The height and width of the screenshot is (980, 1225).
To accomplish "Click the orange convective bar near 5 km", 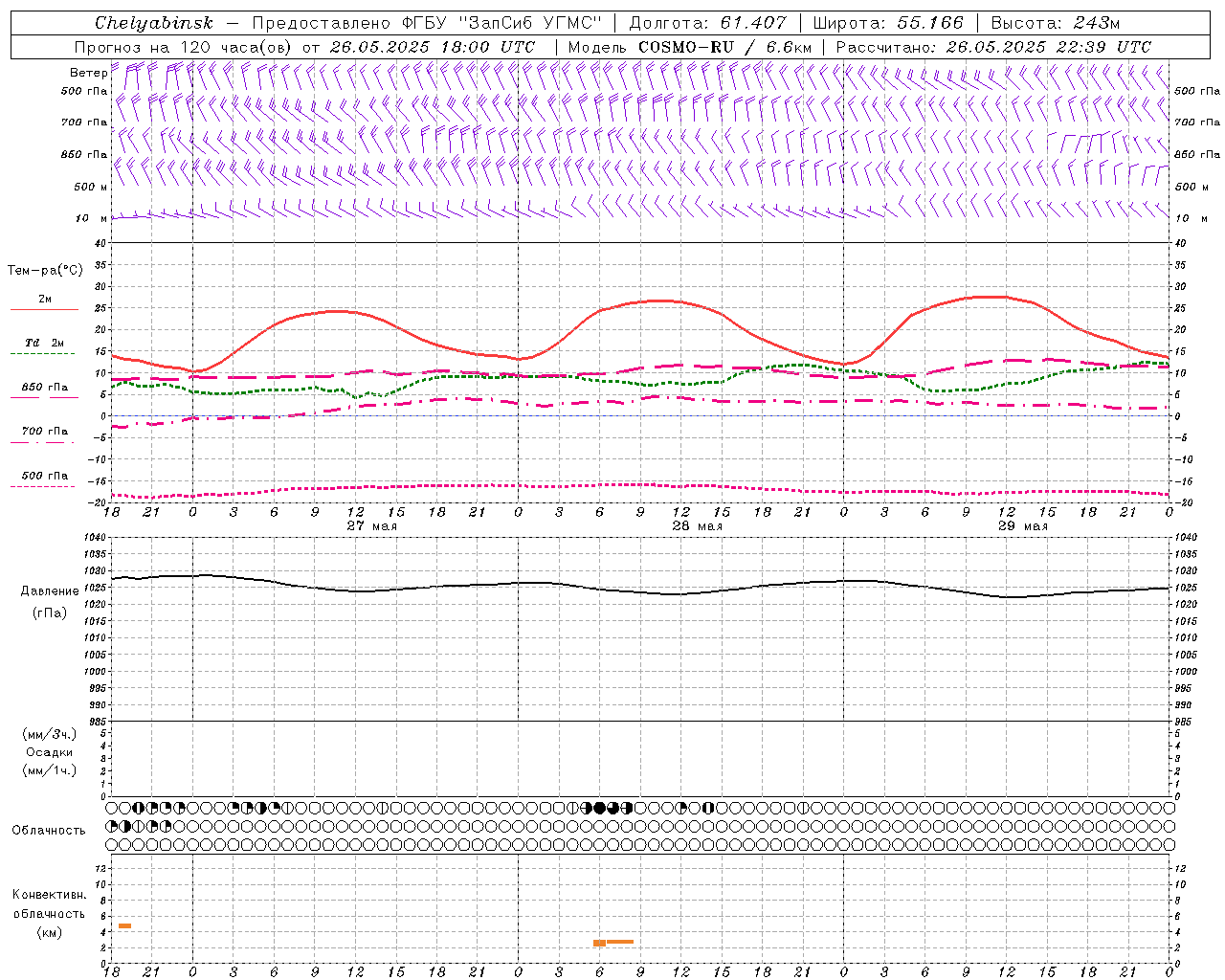I will click(124, 925).
